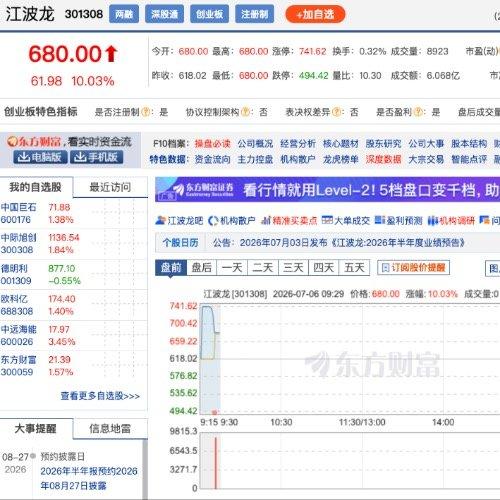Open 股本结构 link
The image size is (500, 500).
pyautogui.click(x=469, y=144)
